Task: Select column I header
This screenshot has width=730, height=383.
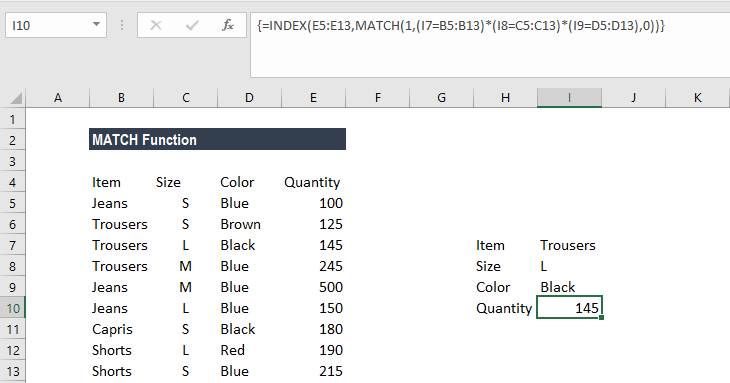Action: 569,98
